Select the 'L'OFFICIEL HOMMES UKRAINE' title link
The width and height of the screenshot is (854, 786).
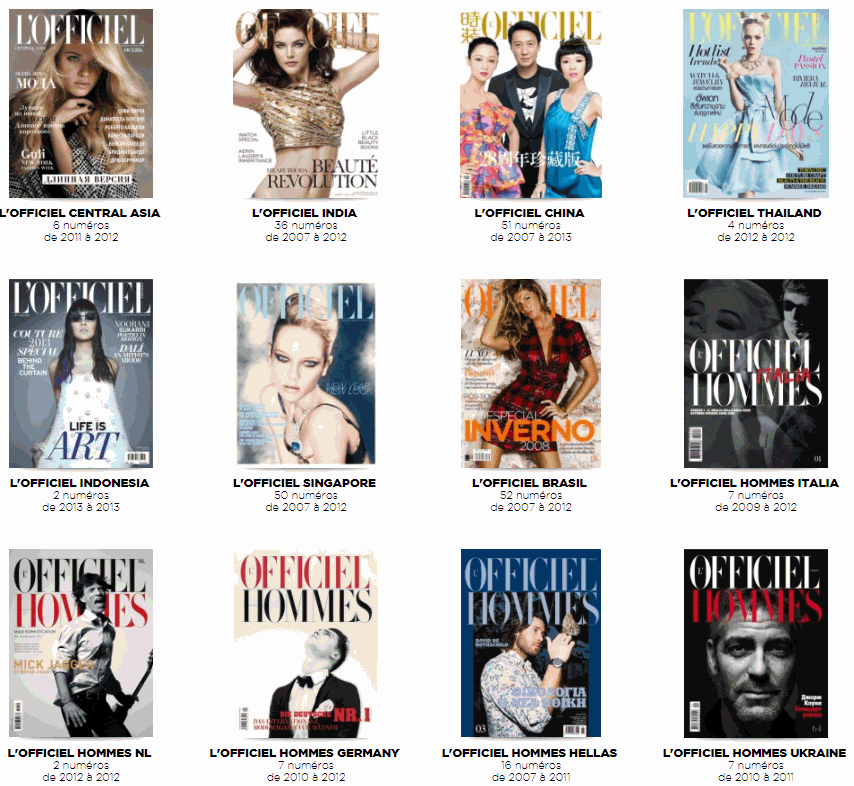[x=754, y=753]
